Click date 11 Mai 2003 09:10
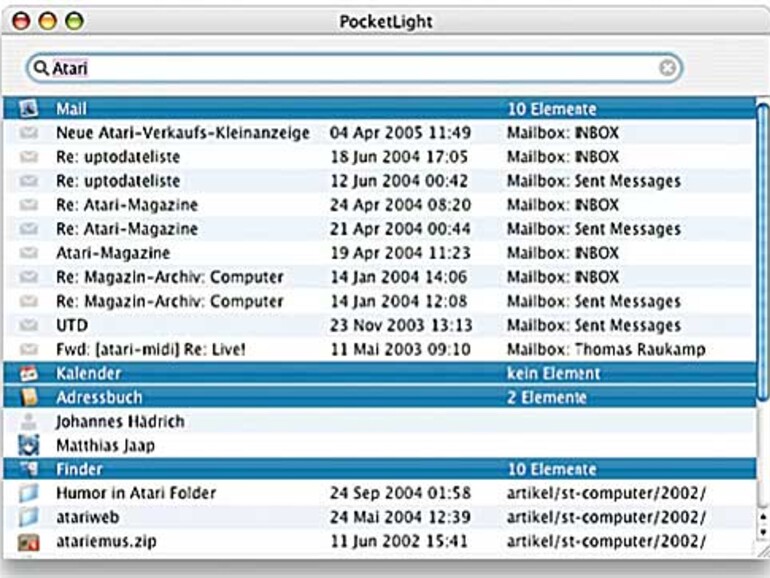The height and width of the screenshot is (578, 770). click(400, 349)
